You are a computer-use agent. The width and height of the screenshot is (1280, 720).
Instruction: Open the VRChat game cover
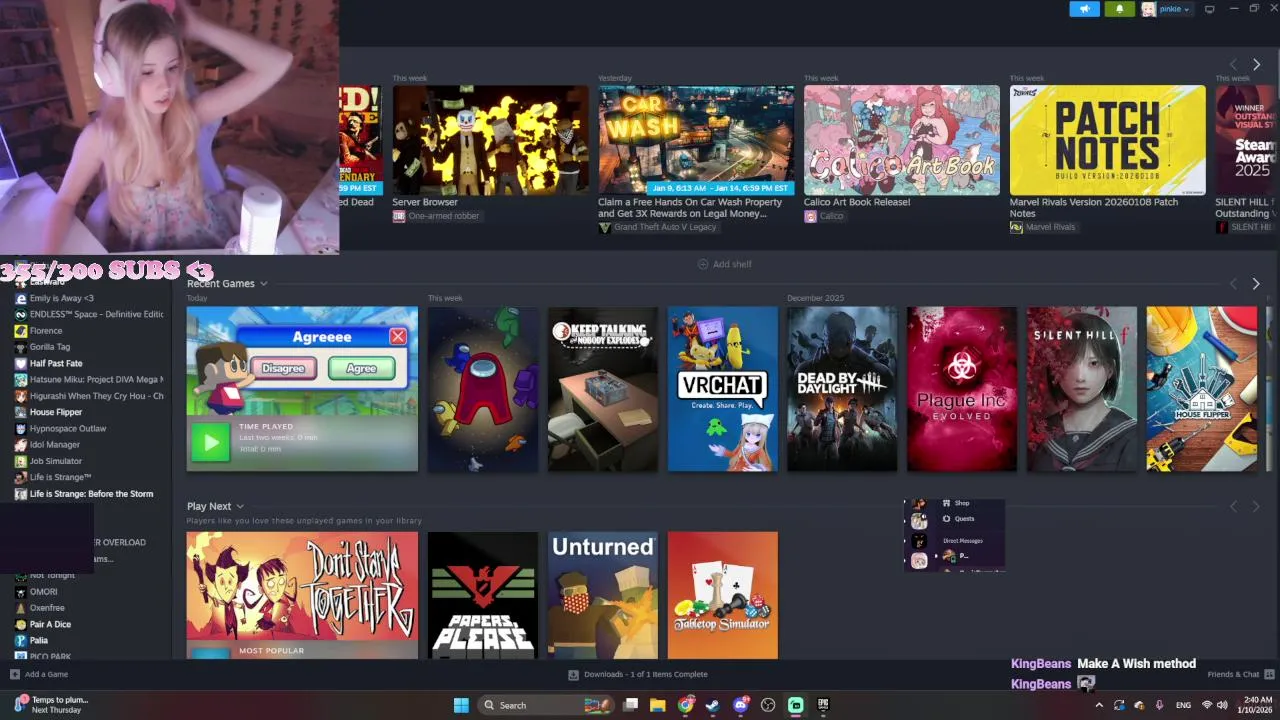tap(723, 389)
